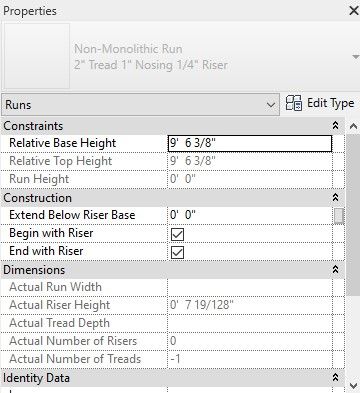Click the Actual Riser Height value
360x393 pixels.
click(x=250, y=305)
